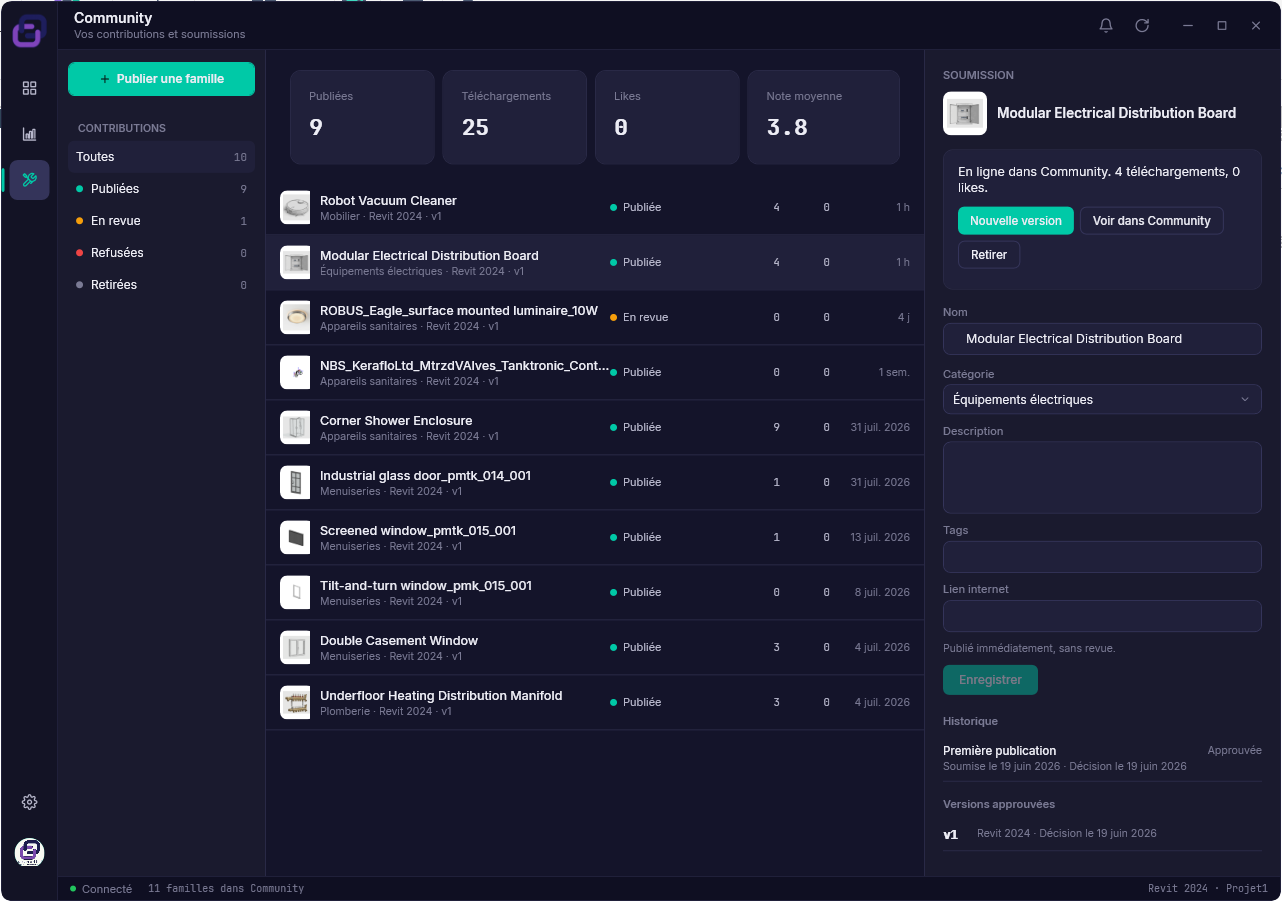Click the Lien internet field

pos(1102,616)
